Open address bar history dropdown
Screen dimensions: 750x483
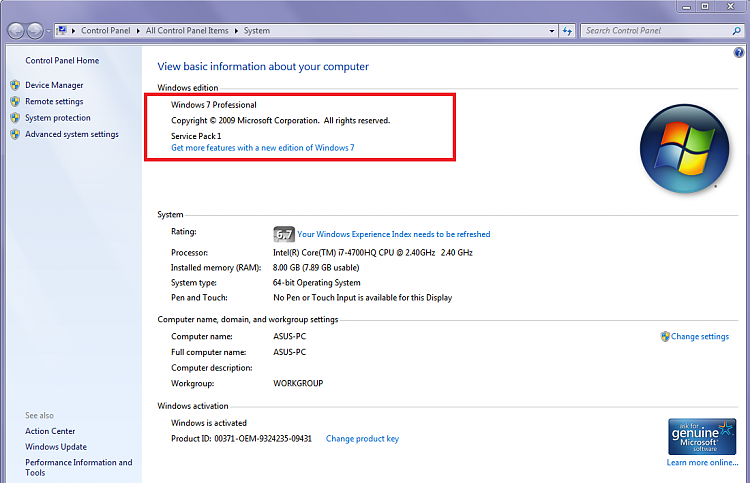(x=551, y=31)
